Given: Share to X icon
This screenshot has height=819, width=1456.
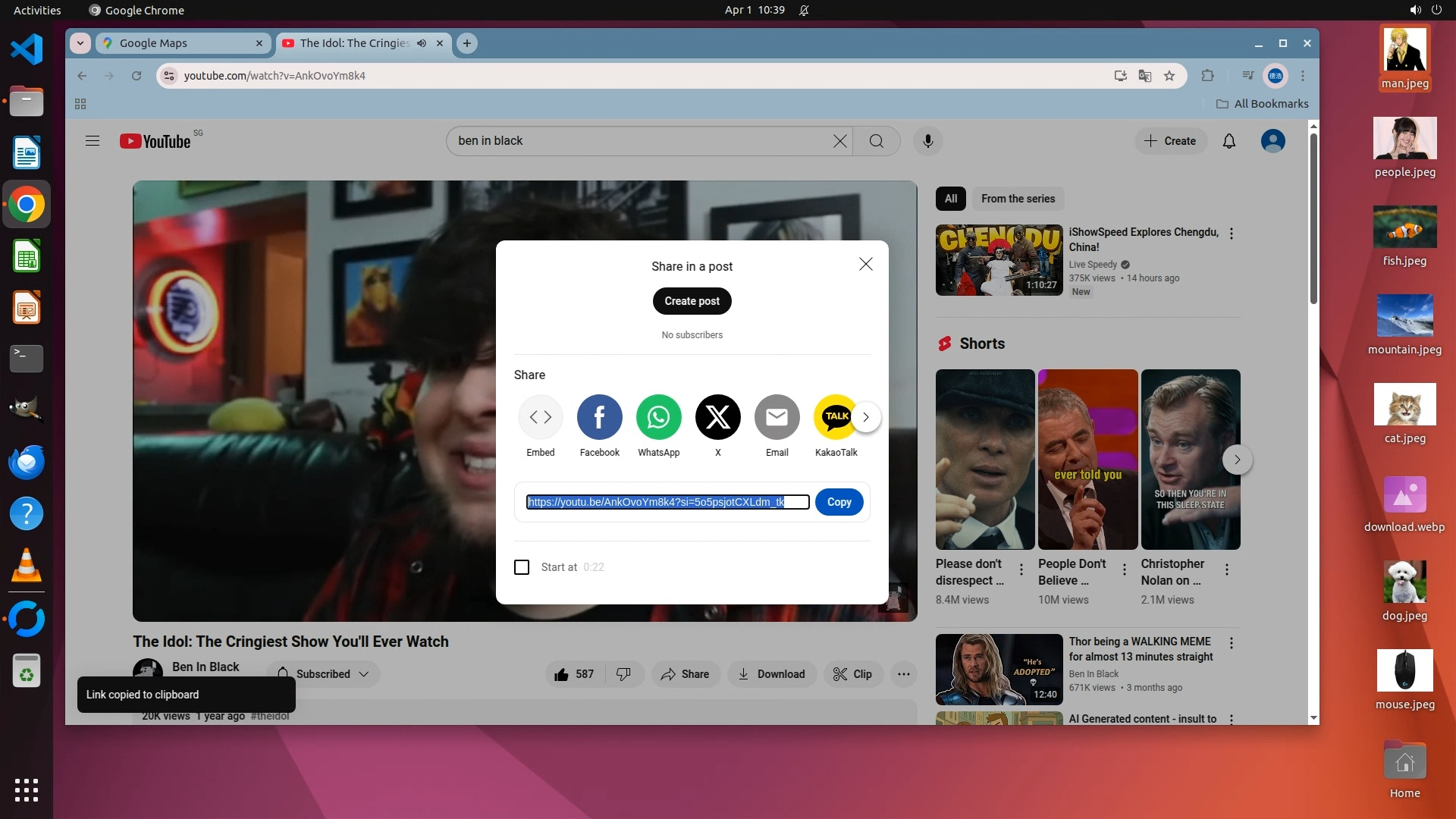Looking at the screenshot, I should (717, 417).
